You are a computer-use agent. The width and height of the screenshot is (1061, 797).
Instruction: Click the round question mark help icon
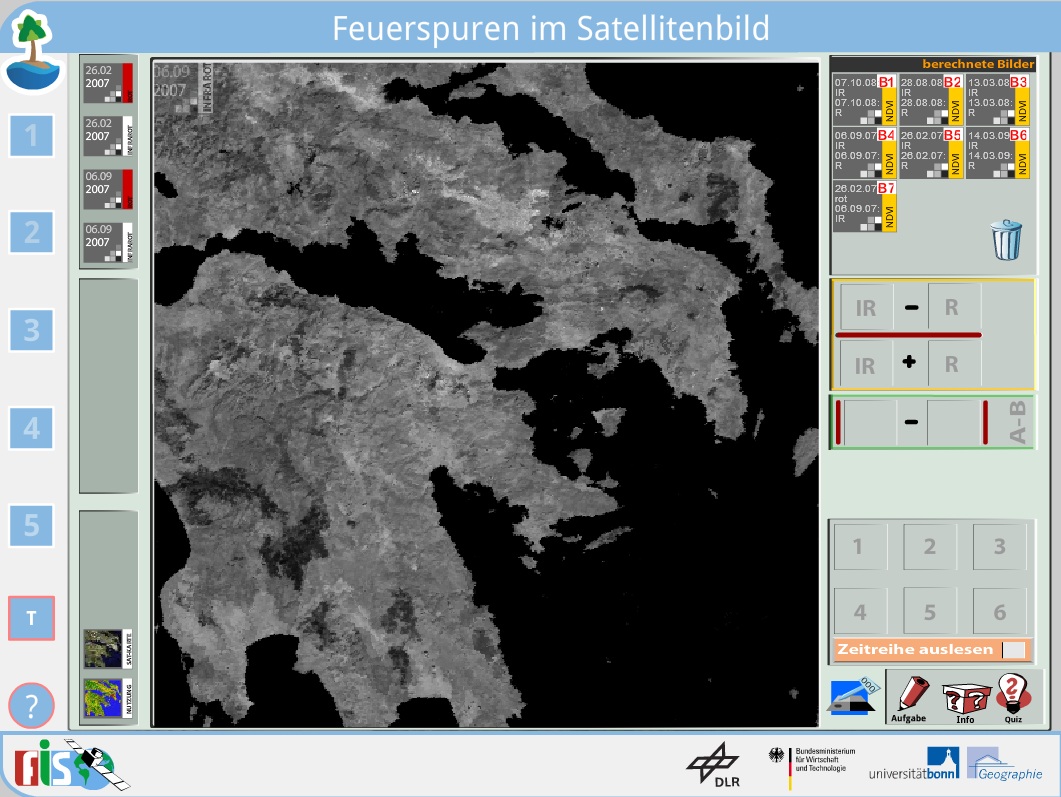(x=32, y=706)
